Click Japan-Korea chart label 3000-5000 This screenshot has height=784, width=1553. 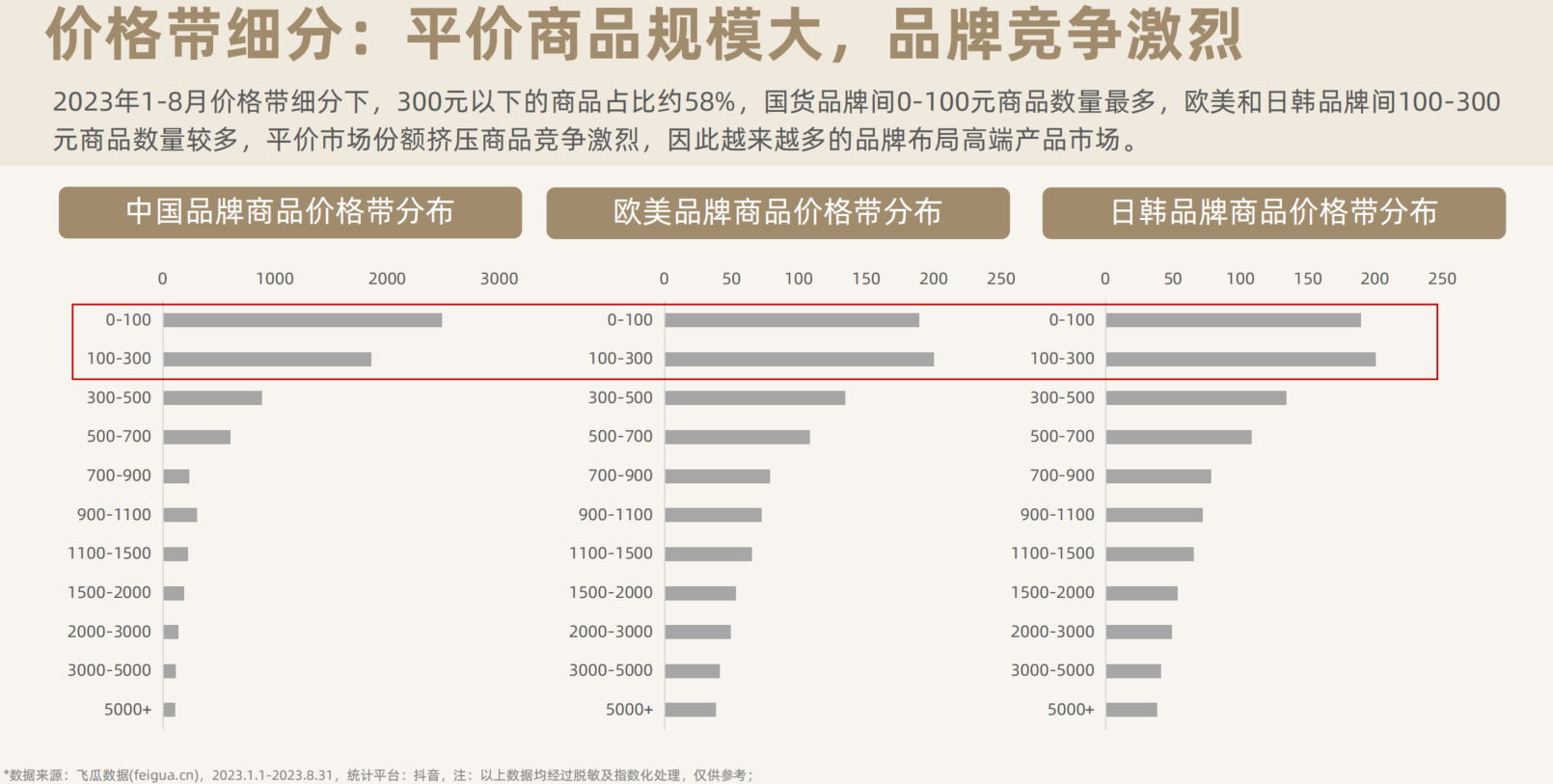tap(1052, 670)
